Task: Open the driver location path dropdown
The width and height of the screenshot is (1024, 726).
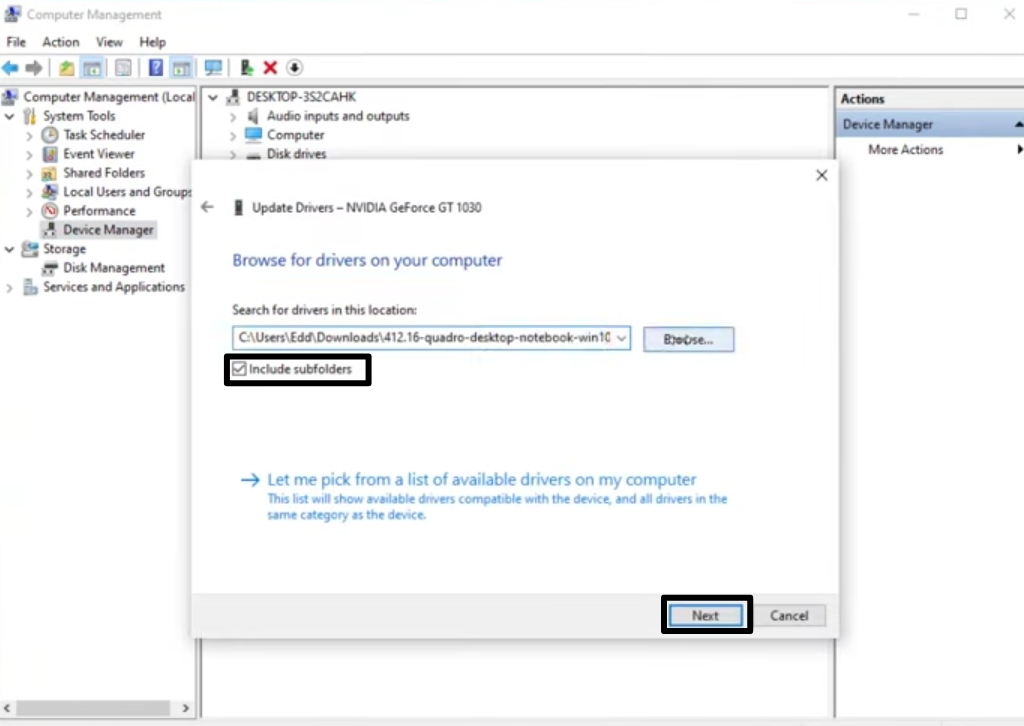Action: (621, 338)
